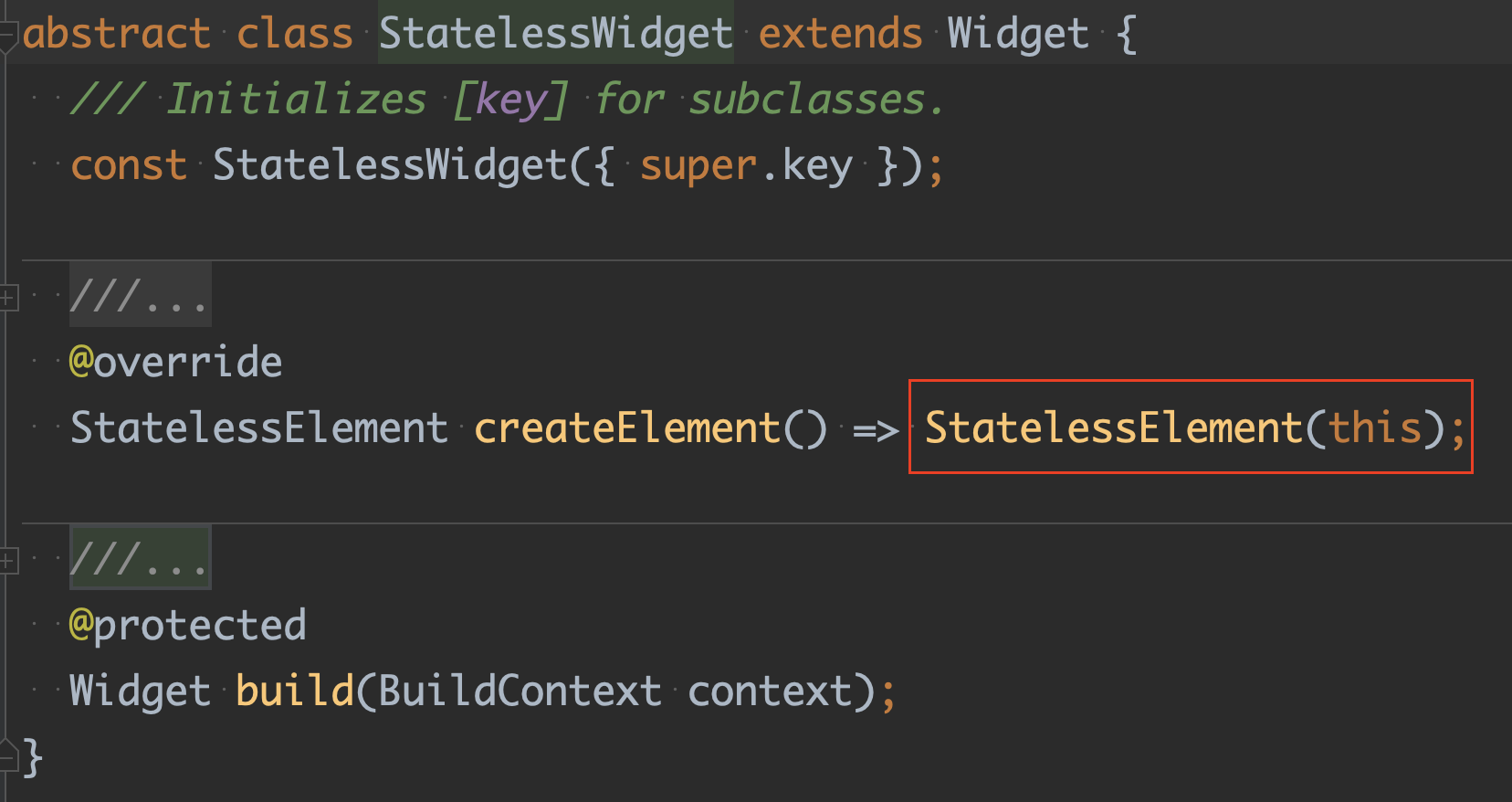Click the super keyword in the constructor
The width and height of the screenshot is (1512, 802).
(x=698, y=166)
